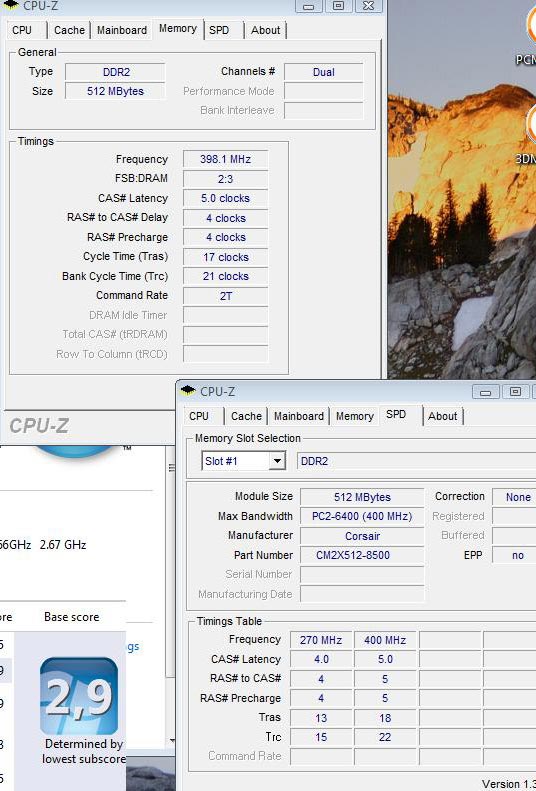Screen dimensions: 536x791
Task: Click the Module Size value 512 MBytes
Action: click(362, 497)
